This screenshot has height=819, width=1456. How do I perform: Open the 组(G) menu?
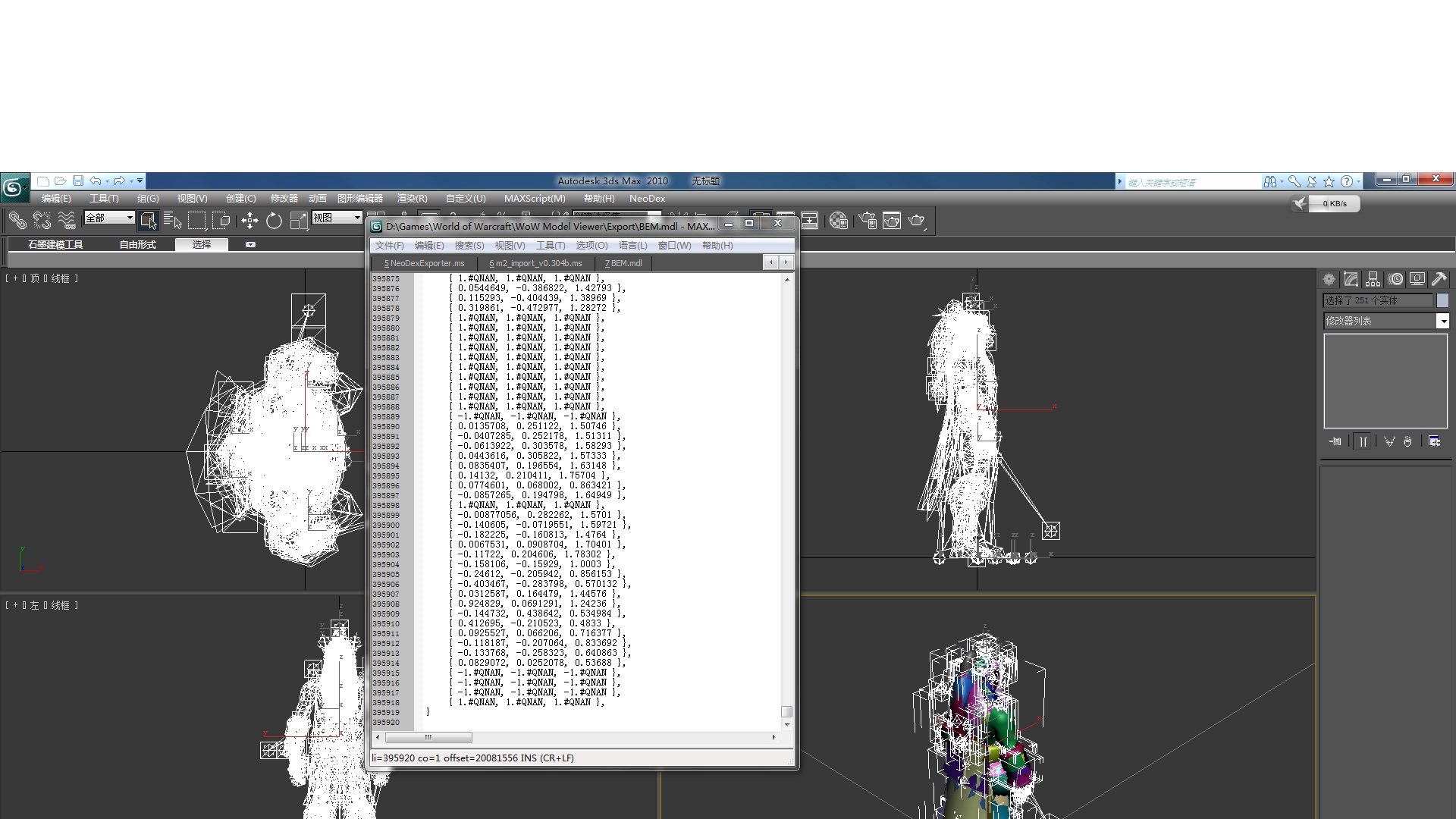148,199
